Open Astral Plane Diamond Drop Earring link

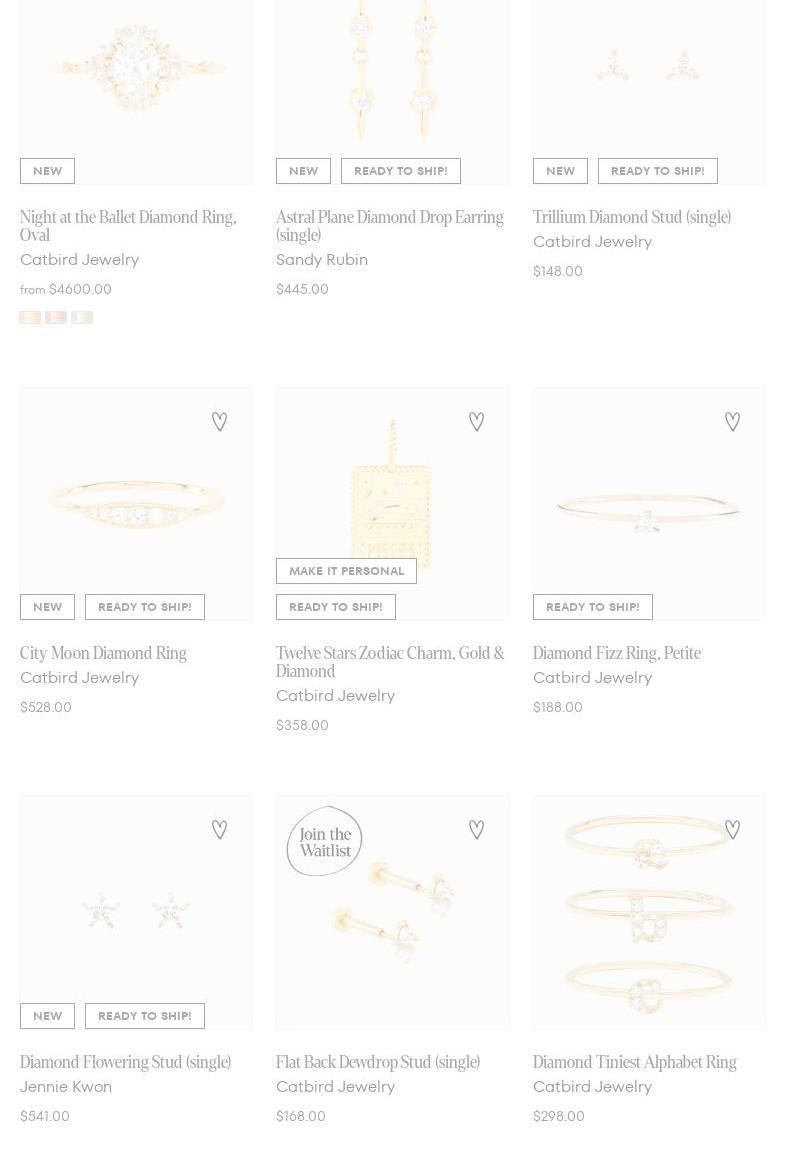(x=389, y=226)
